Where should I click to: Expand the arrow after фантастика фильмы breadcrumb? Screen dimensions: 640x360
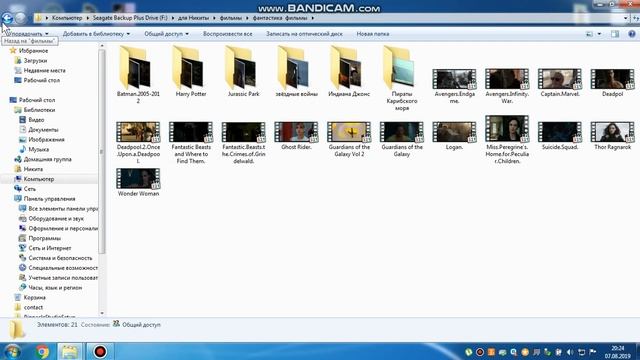point(313,18)
